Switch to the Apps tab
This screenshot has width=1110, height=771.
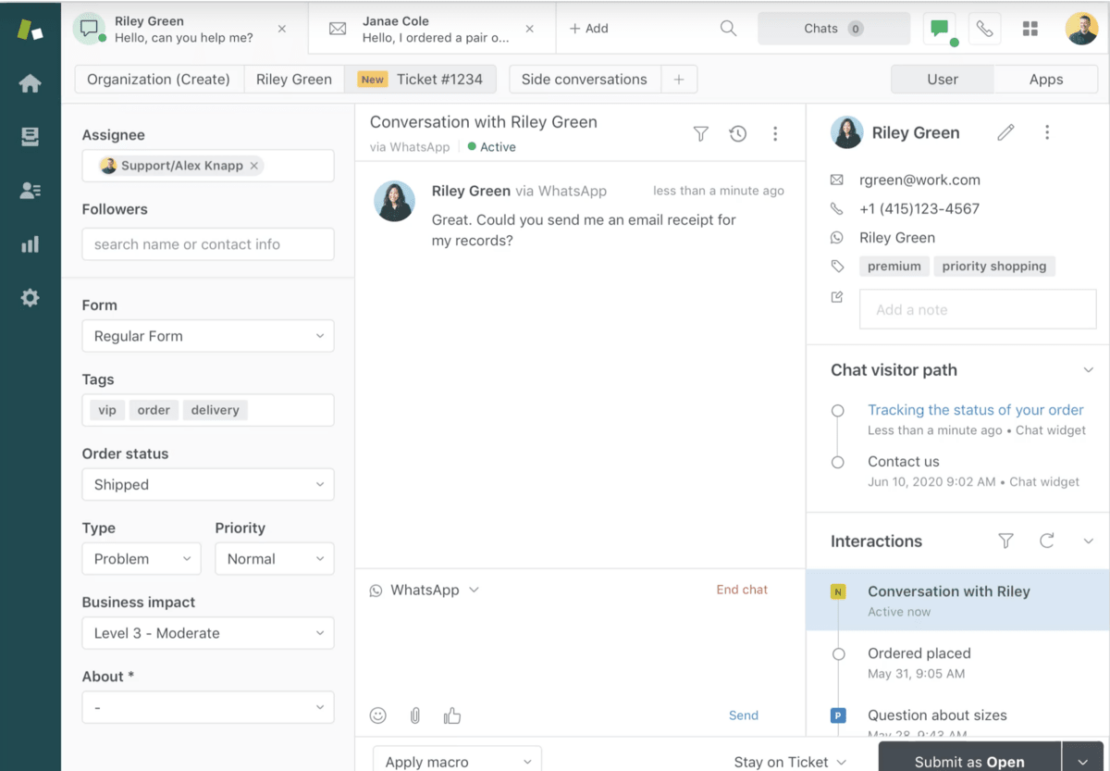[x=1046, y=78]
